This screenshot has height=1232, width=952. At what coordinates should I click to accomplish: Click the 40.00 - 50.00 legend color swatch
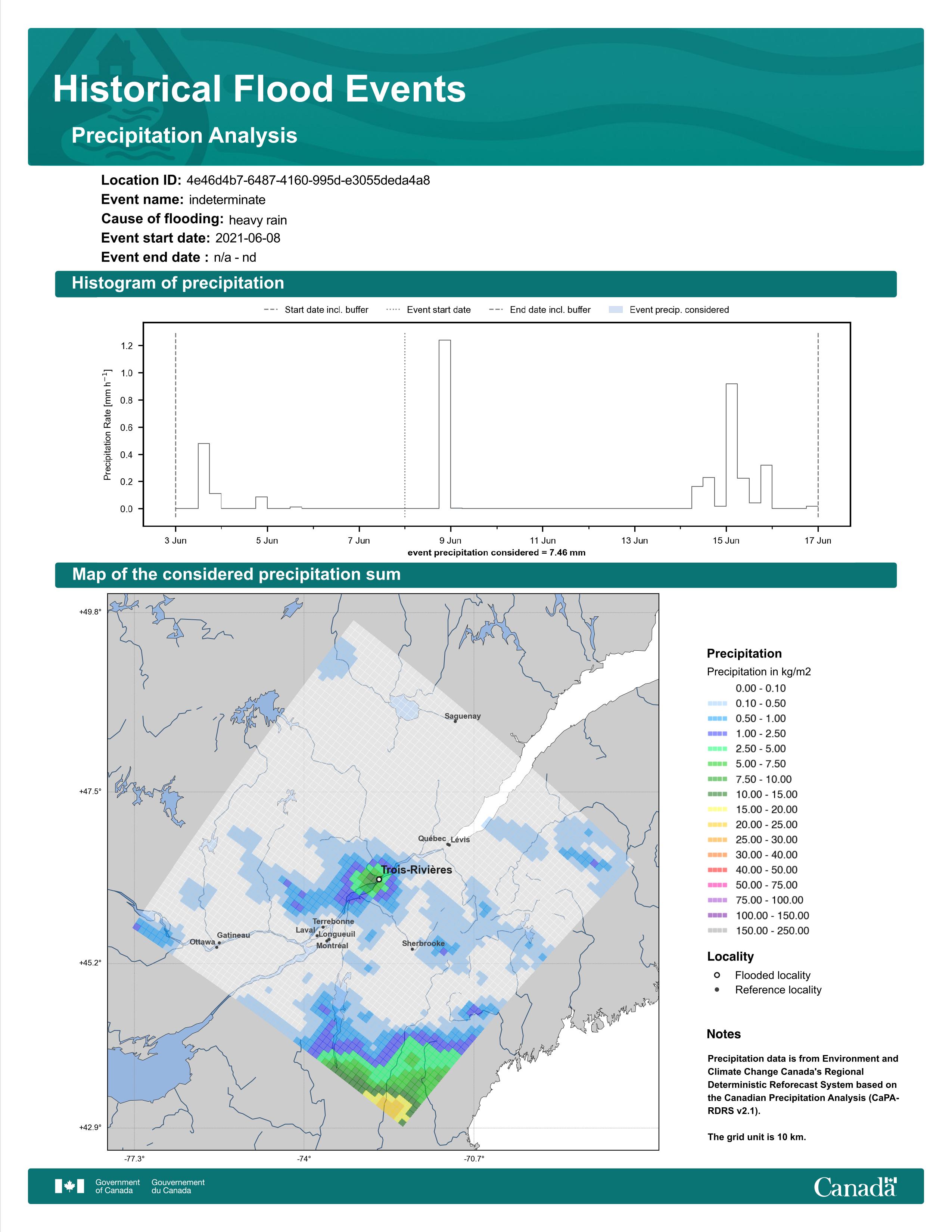pyautogui.click(x=718, y=870)
